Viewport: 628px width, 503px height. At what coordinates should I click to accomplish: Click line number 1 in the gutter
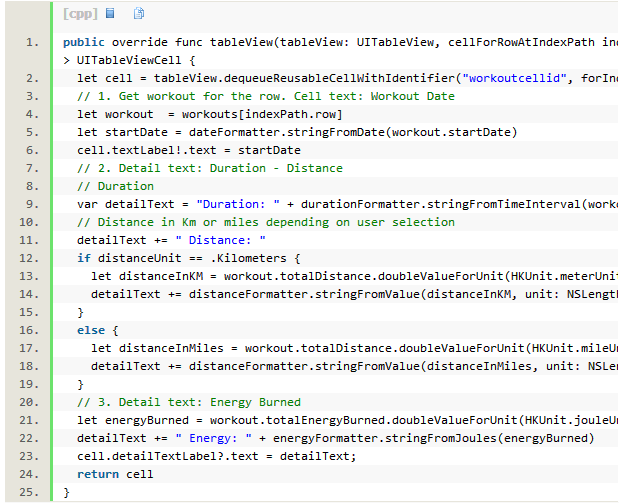33,42
